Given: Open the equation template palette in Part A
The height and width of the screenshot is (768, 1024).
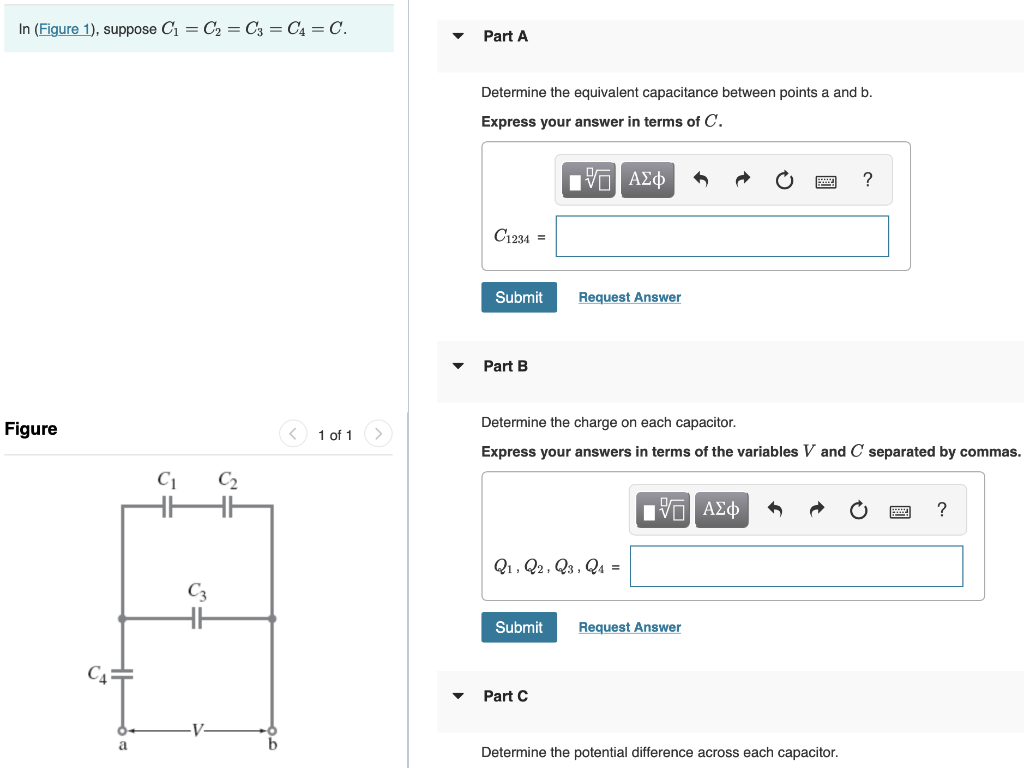Looking at the screenshot, I should click(x=587, y=179).
